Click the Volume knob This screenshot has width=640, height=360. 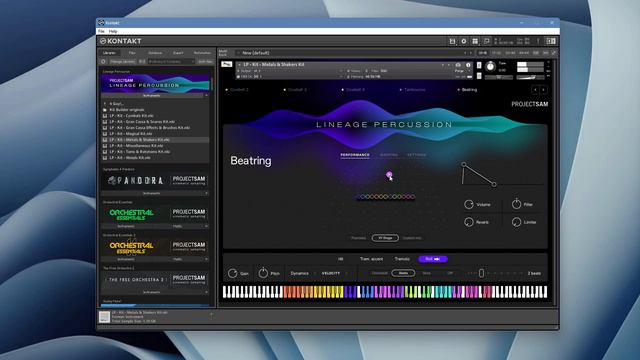tap(469, 204)
